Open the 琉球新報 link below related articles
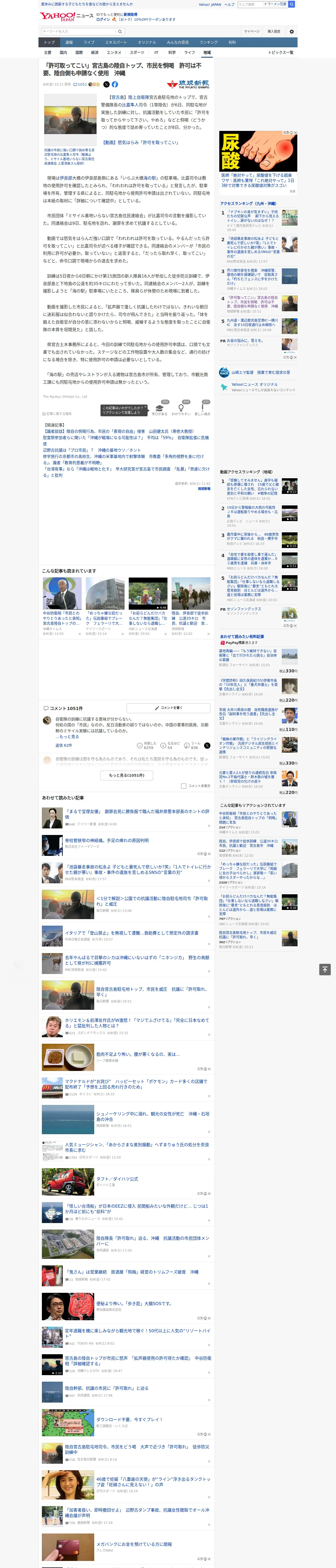The image size is (336, 1568). [x=204, y=488]
